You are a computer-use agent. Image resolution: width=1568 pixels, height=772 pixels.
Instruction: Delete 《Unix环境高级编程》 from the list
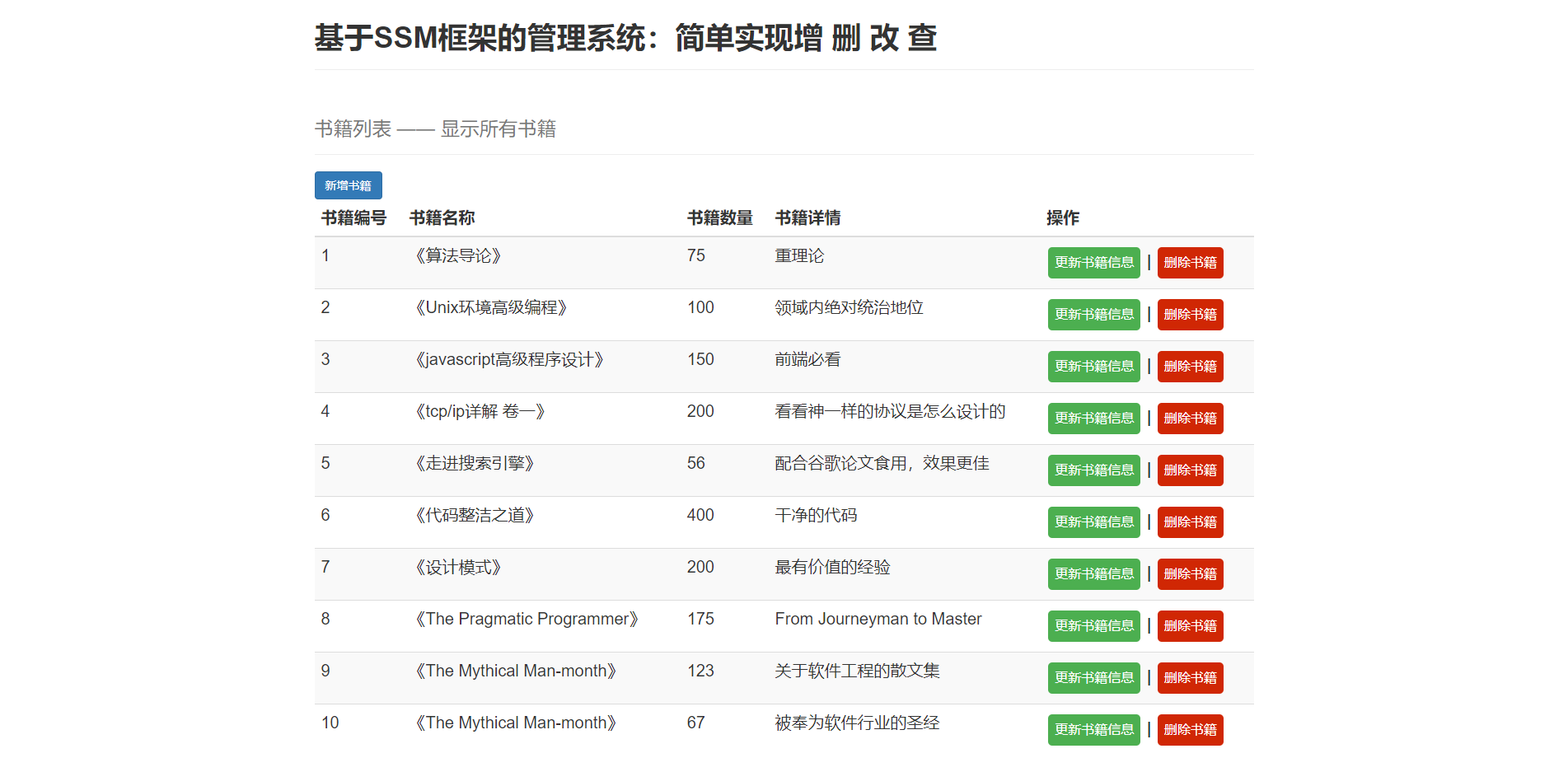1189,315
